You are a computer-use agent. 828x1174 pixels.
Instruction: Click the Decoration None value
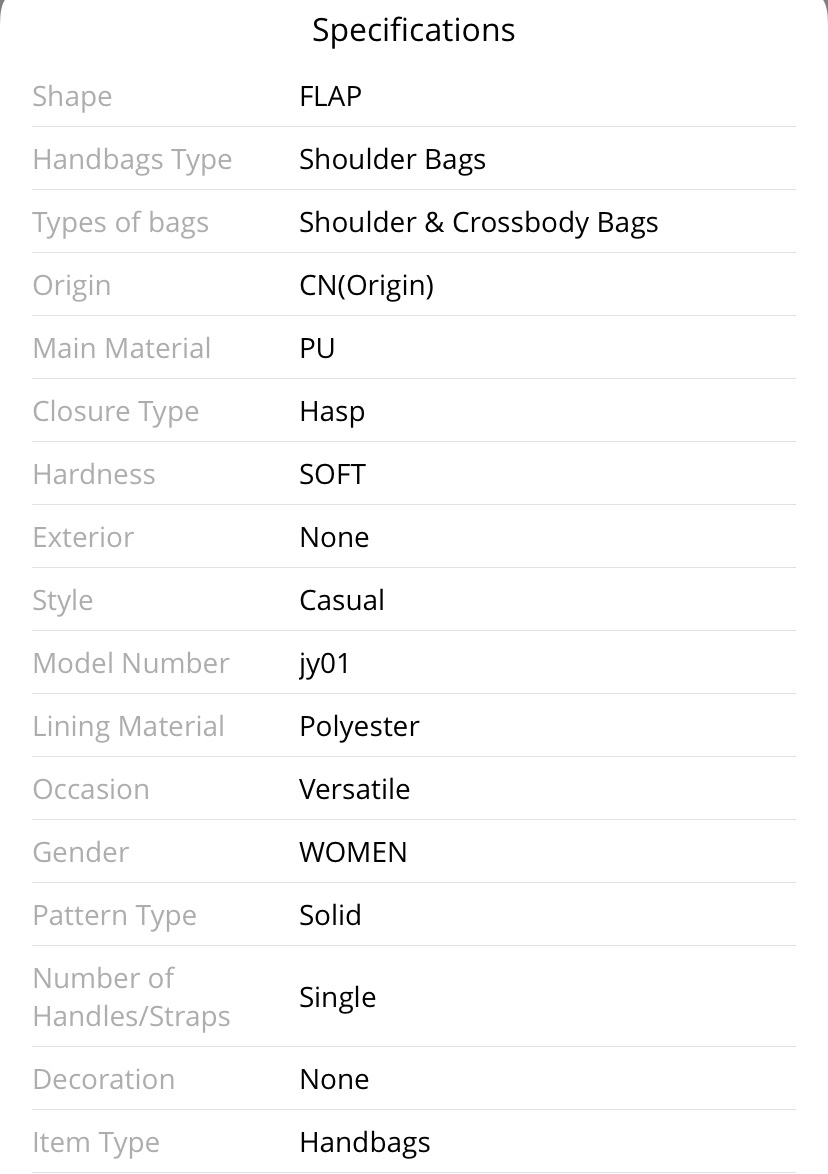[334, 1079]
